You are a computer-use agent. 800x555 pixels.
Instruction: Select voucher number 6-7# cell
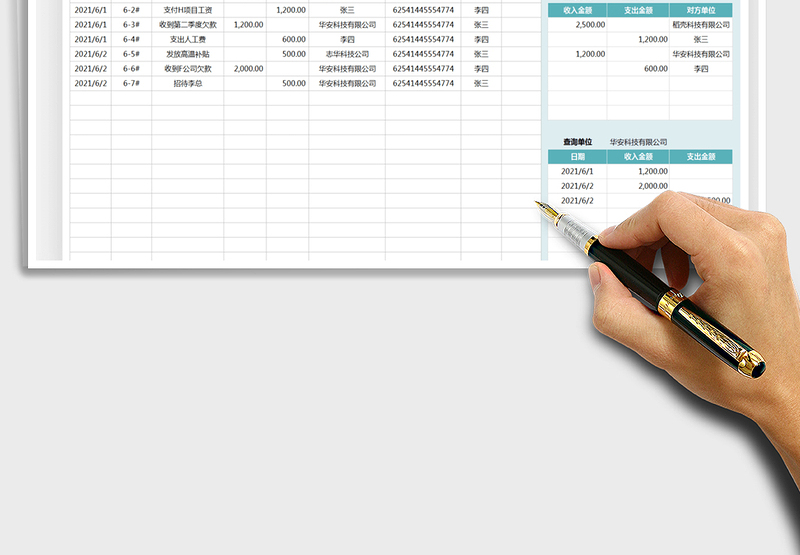point(131,84)
